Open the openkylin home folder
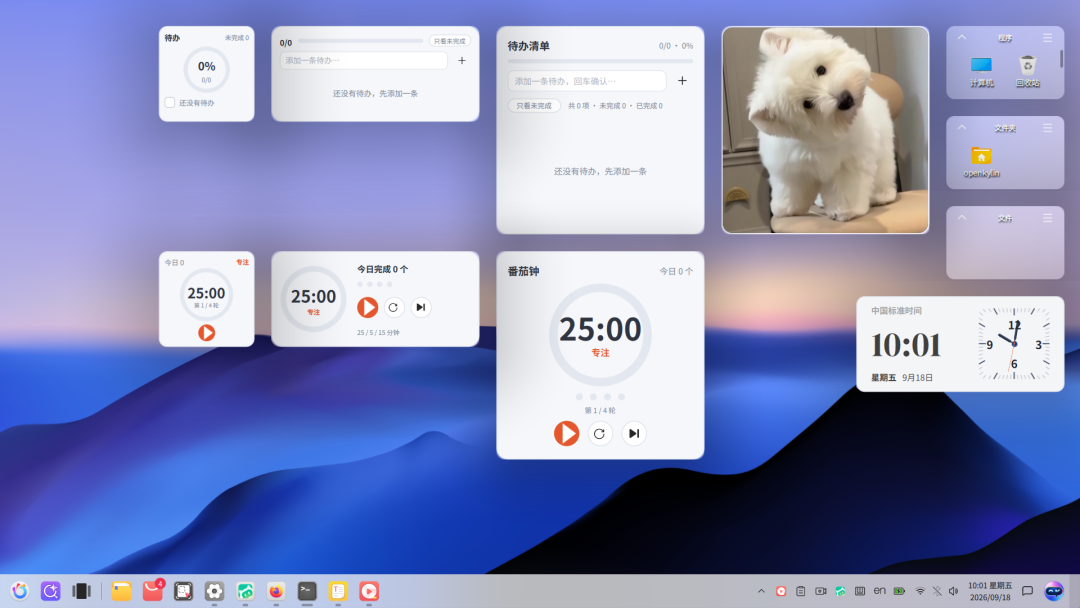Screen dimensions: 1080x608 982,162
